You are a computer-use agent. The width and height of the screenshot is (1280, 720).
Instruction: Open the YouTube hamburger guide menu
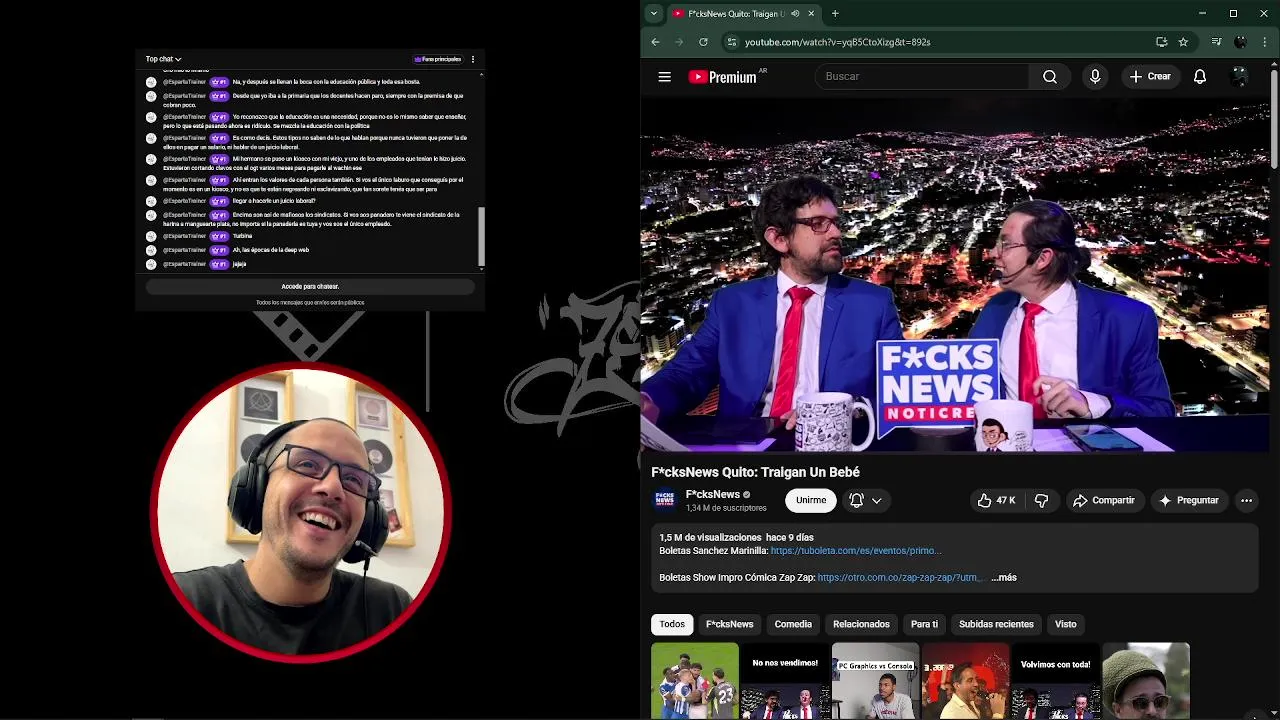point(664,76)
